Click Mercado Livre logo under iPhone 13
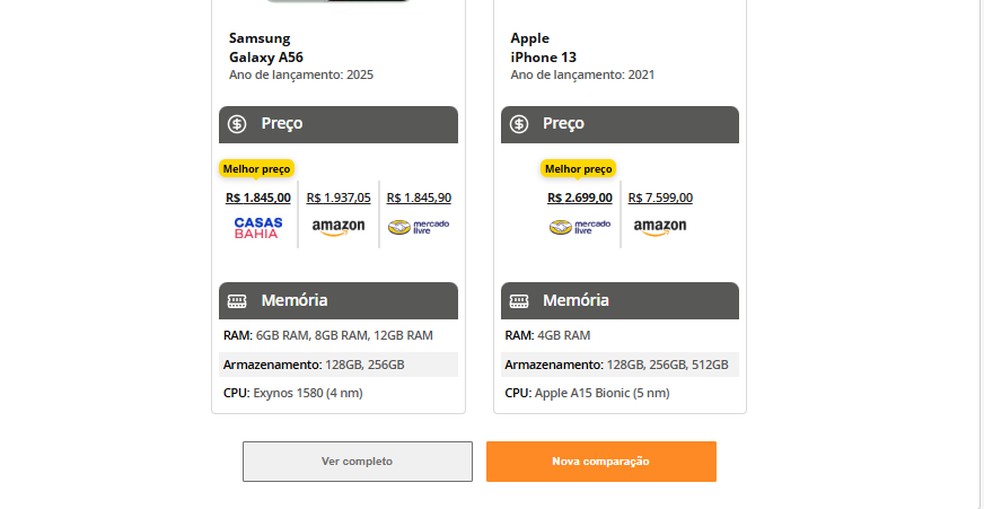The height and width of the screenshot is (509, 984). click(580, 227)
